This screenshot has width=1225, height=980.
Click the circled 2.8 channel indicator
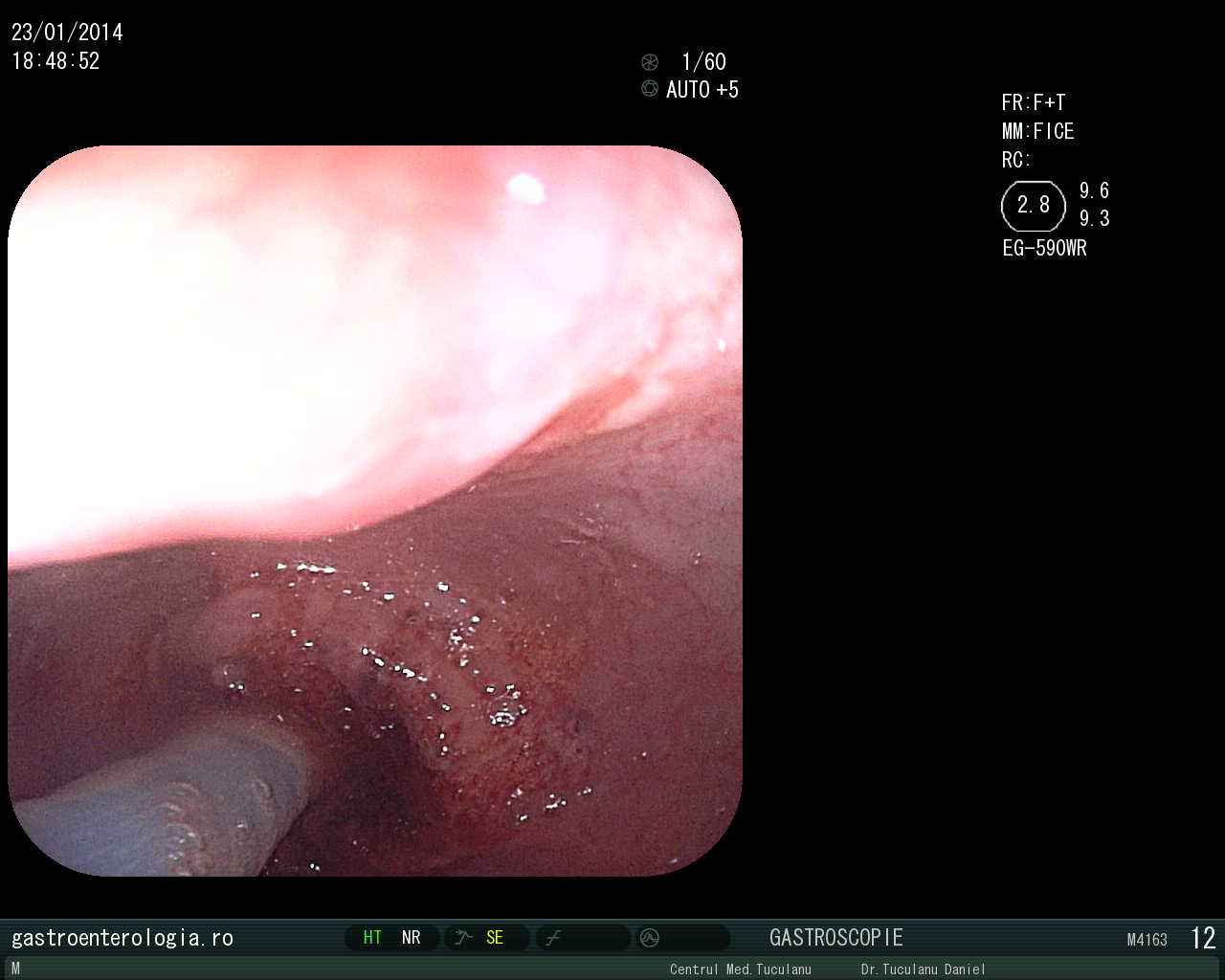pos(1034,206)
